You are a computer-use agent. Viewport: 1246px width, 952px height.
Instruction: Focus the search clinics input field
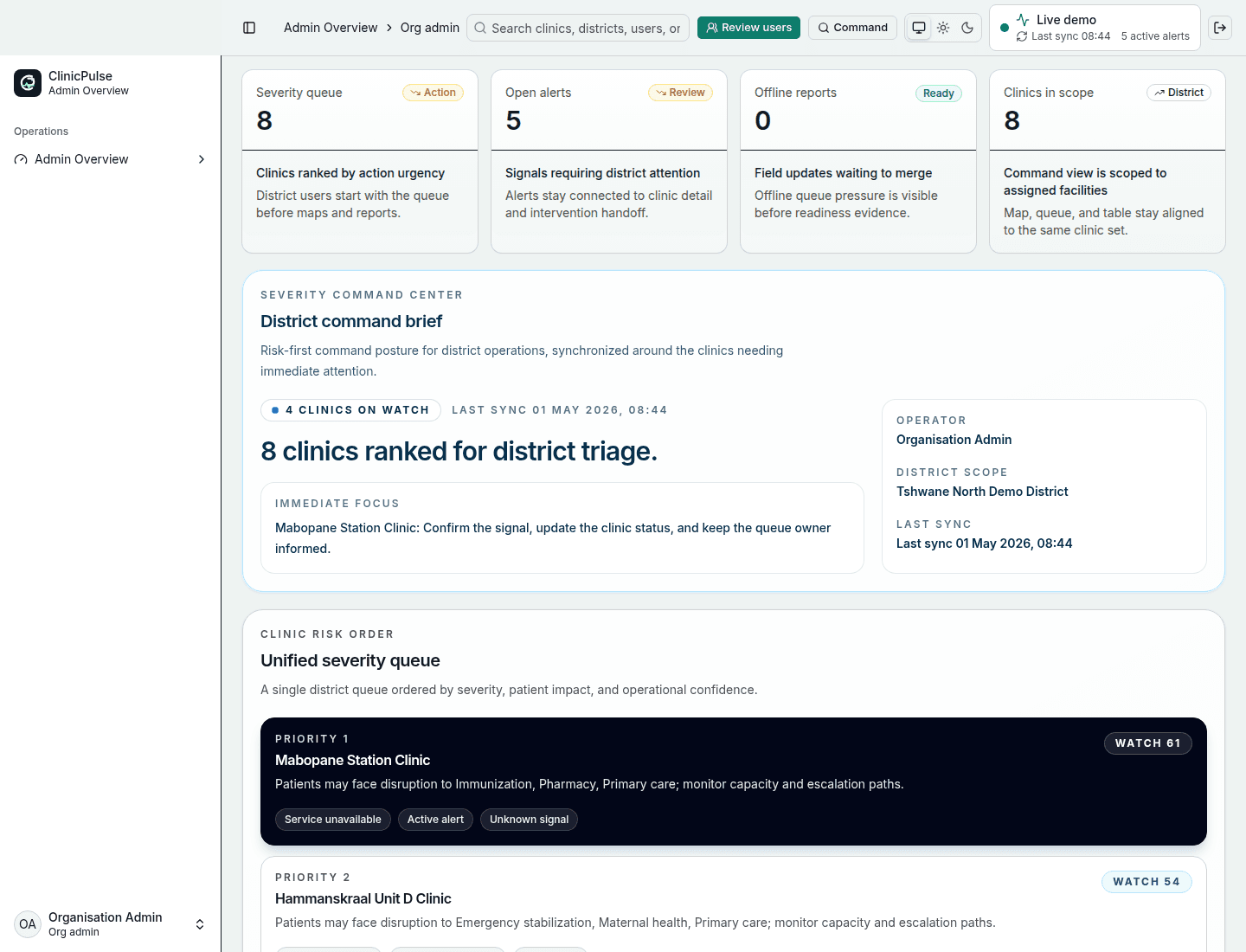[578, 28]
